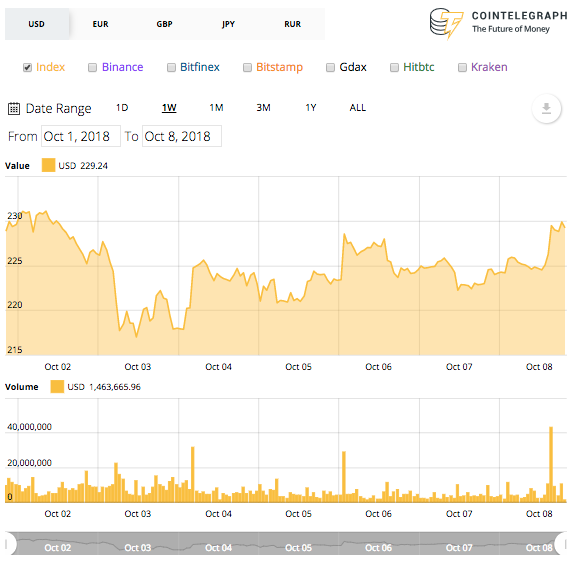This screenshot has height=566, width=576.
Task: Click the yellow Value legend swatch
Action: [x=48, y=165]
